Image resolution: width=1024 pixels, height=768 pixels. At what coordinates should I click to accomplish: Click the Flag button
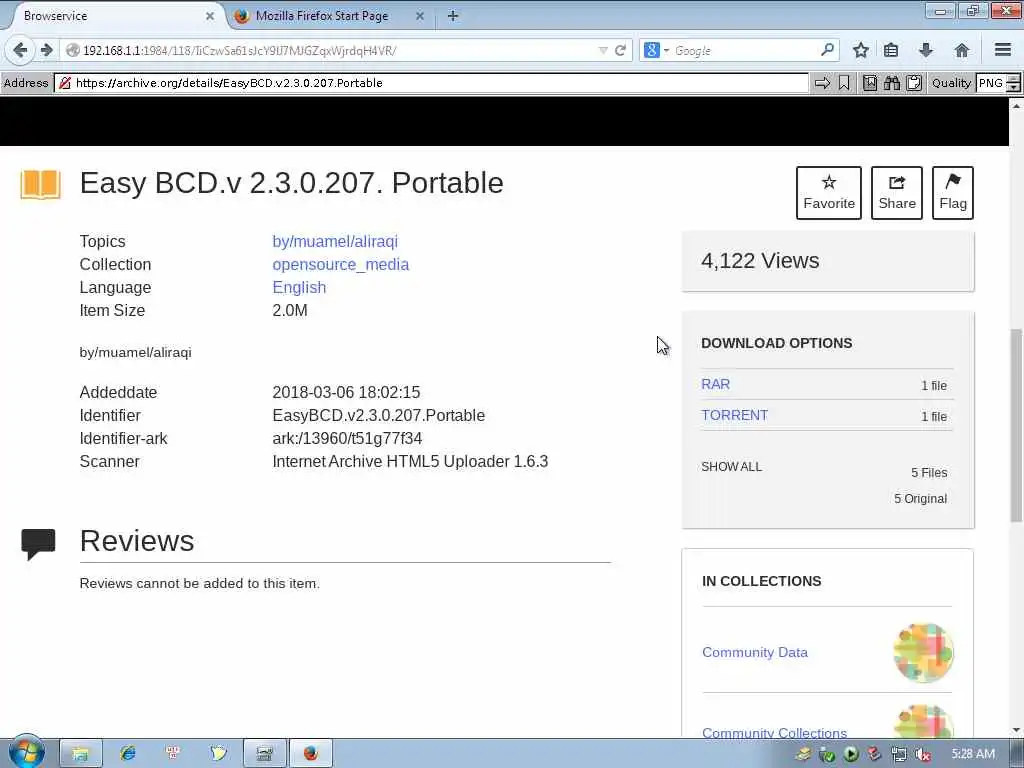pos(953,193)
